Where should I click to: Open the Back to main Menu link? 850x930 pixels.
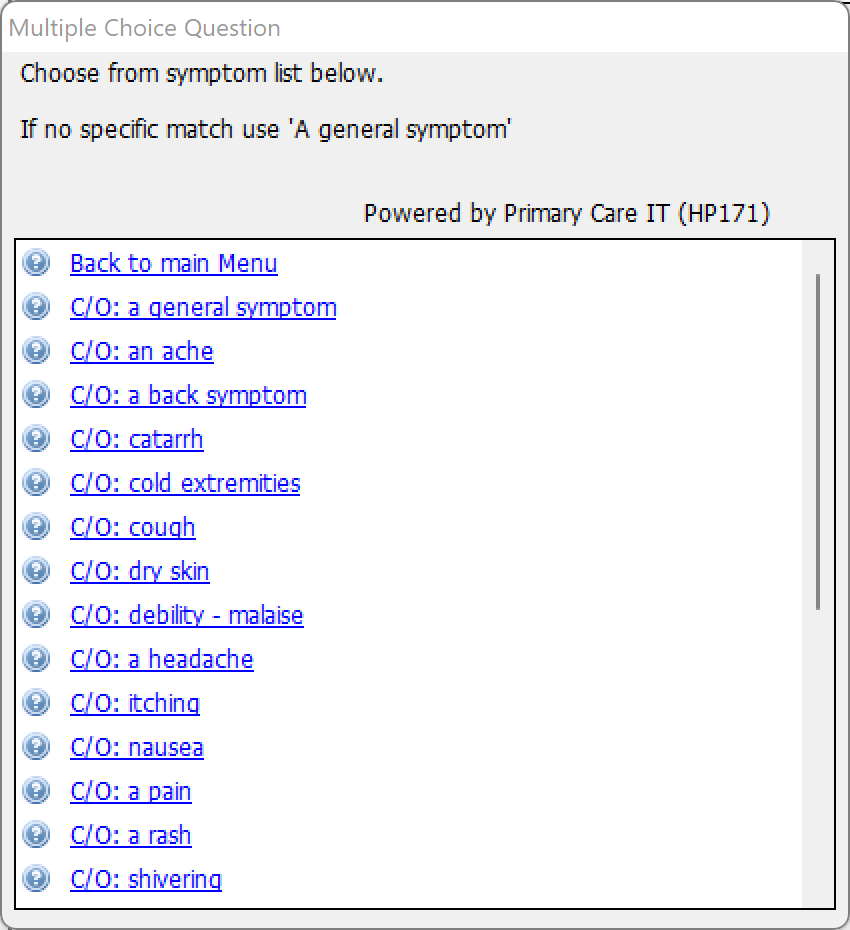tap(174, 263)
